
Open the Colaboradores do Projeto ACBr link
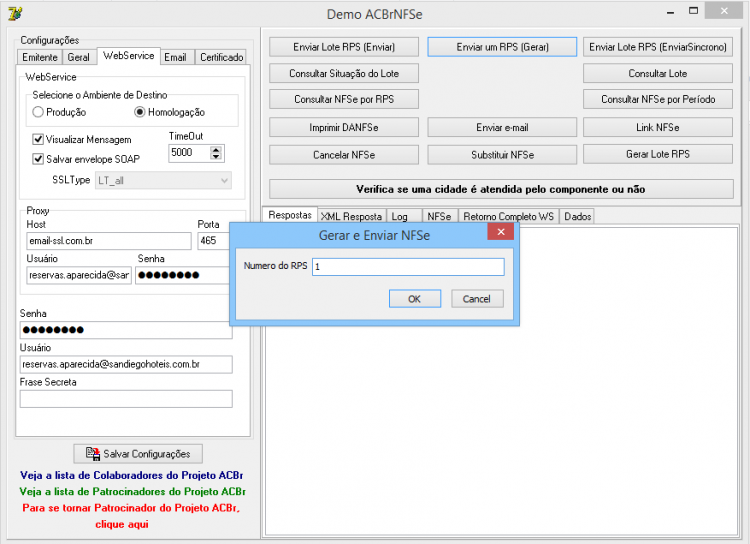pos(132,475)
